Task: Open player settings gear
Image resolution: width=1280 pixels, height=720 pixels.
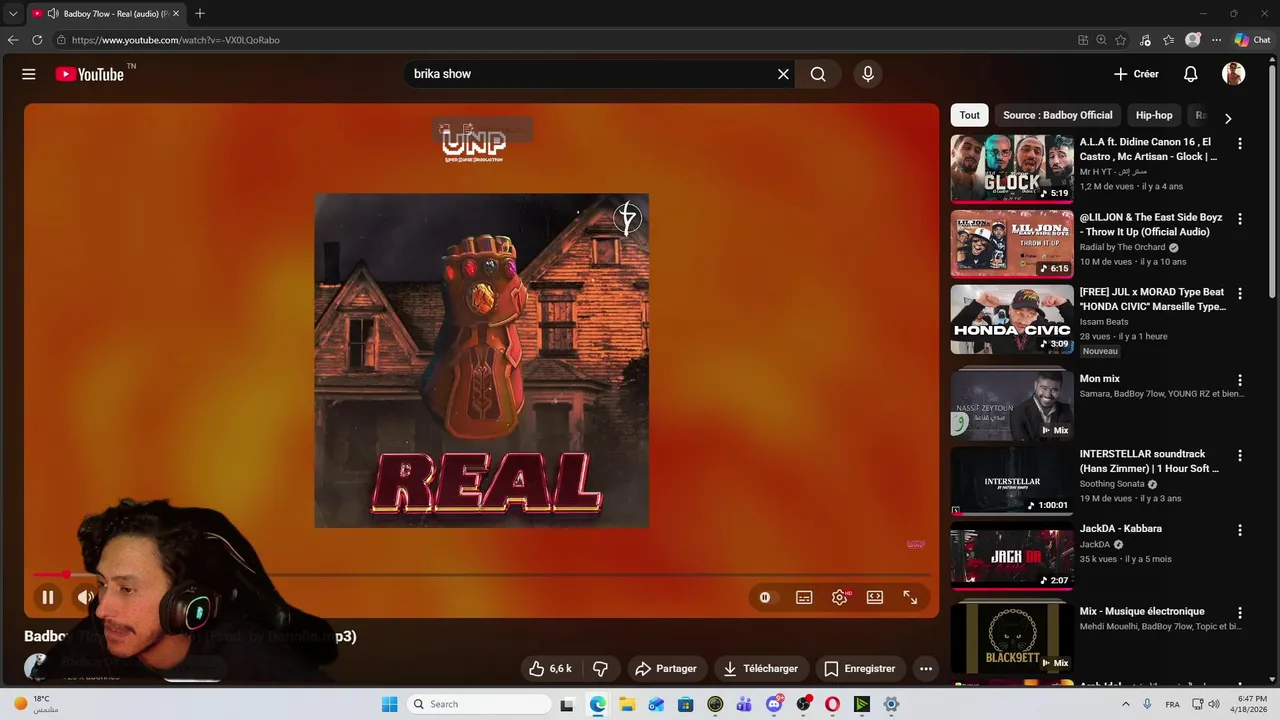Action: click(x=840, y=597)
